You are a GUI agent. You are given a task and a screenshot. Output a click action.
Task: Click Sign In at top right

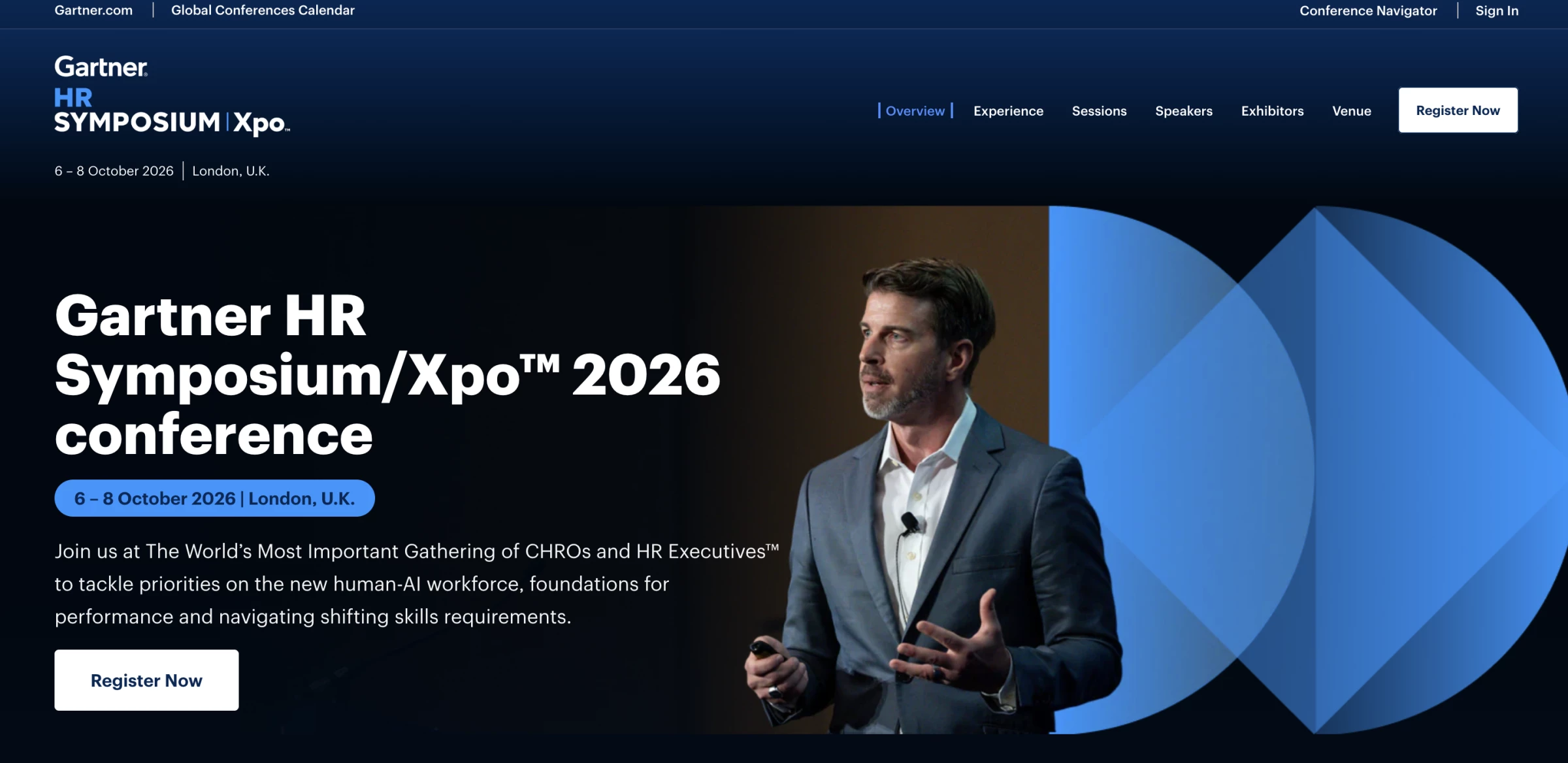pos(1497,10)
